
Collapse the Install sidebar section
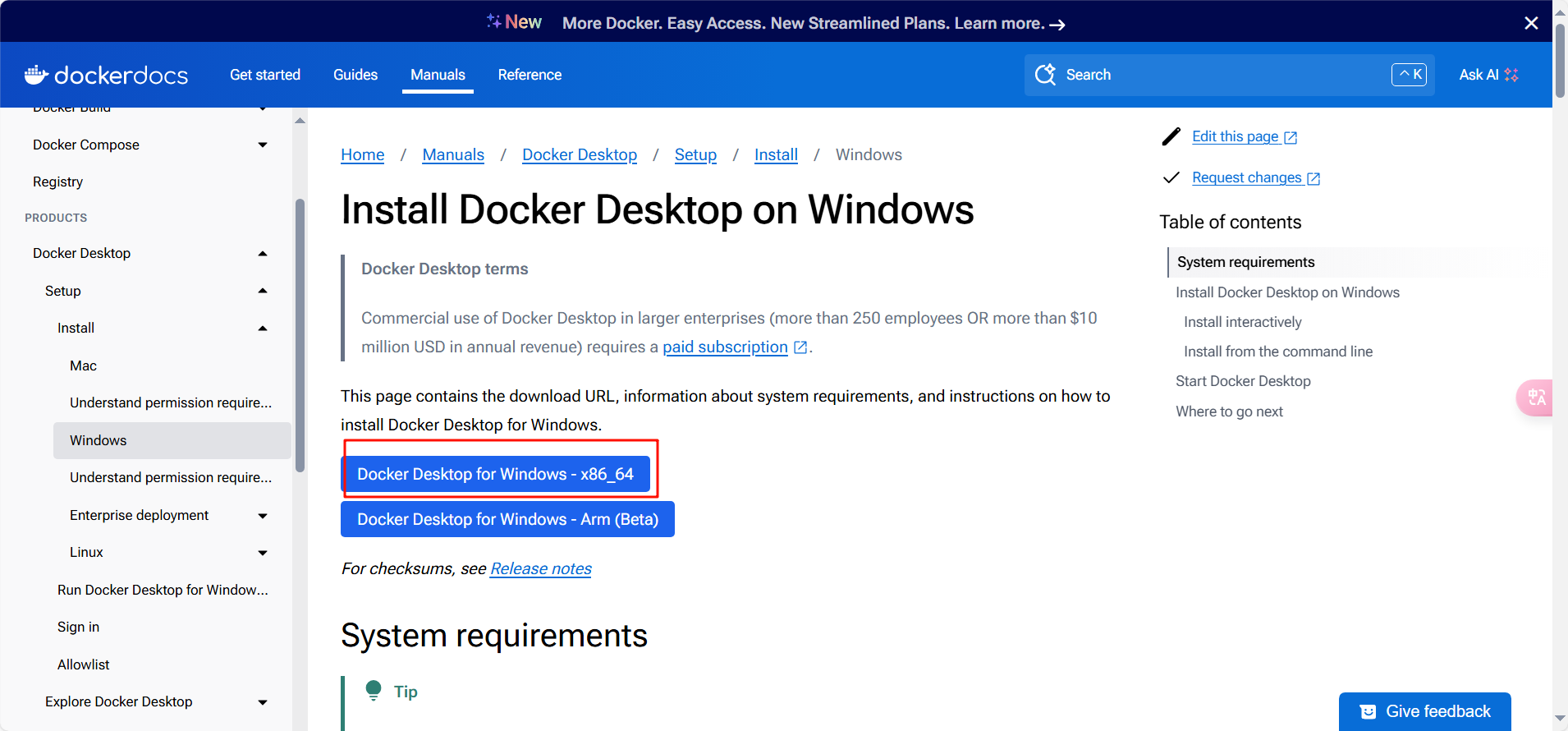tap(263, 328)
